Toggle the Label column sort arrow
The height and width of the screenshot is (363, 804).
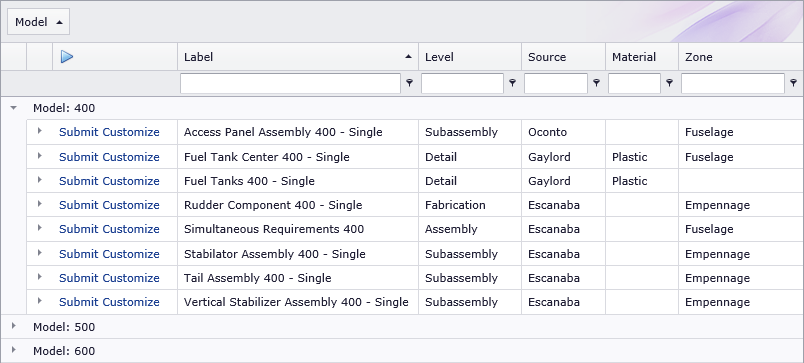pyautogui.click(x=408, y=57)
